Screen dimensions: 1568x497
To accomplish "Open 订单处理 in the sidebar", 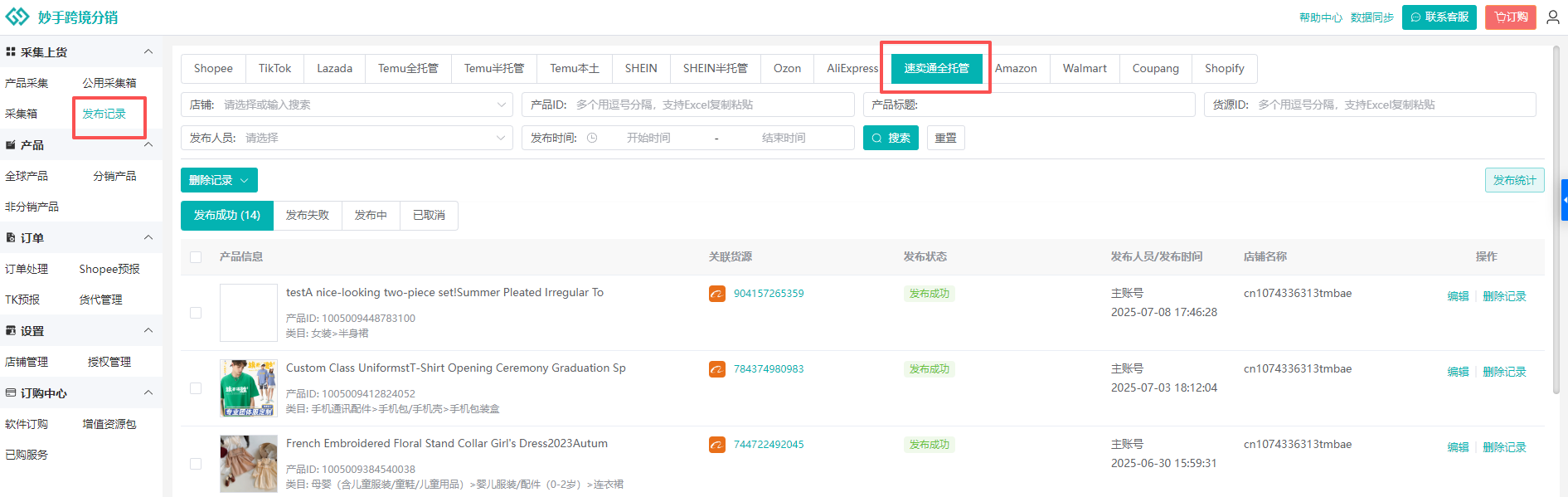I will tap(27, 269).
